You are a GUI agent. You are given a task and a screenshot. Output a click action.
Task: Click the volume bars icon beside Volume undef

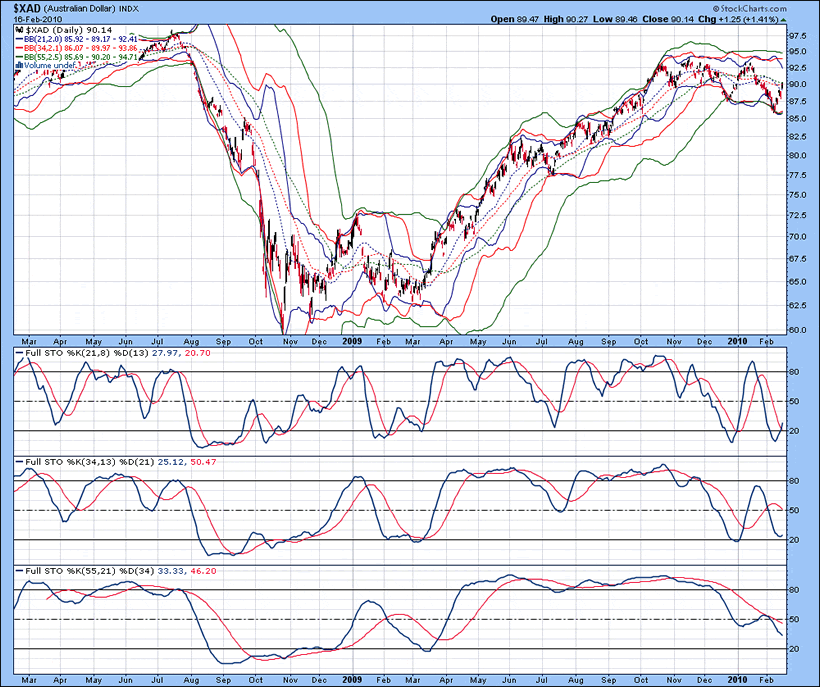pos(18,65)
